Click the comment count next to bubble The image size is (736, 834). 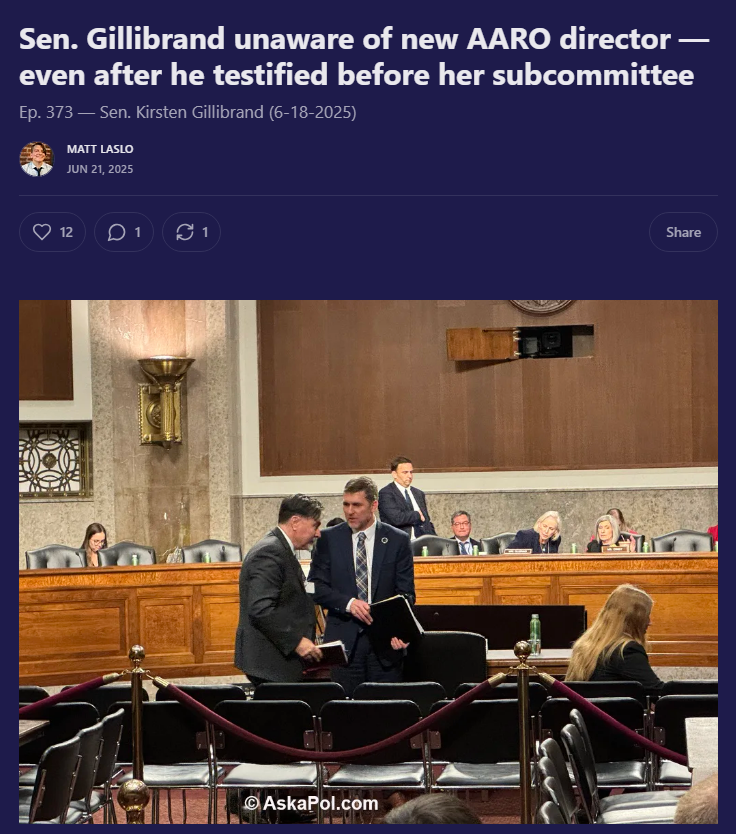click(138, 232)
